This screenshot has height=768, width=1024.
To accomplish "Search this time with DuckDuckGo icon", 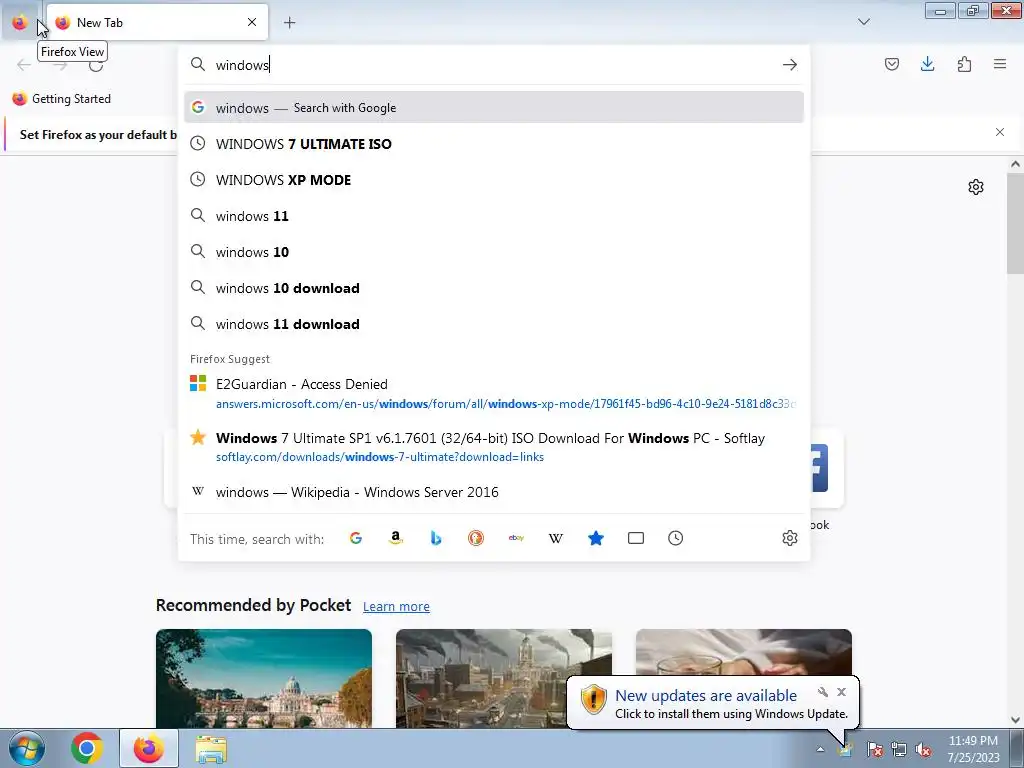I will 475,538.
